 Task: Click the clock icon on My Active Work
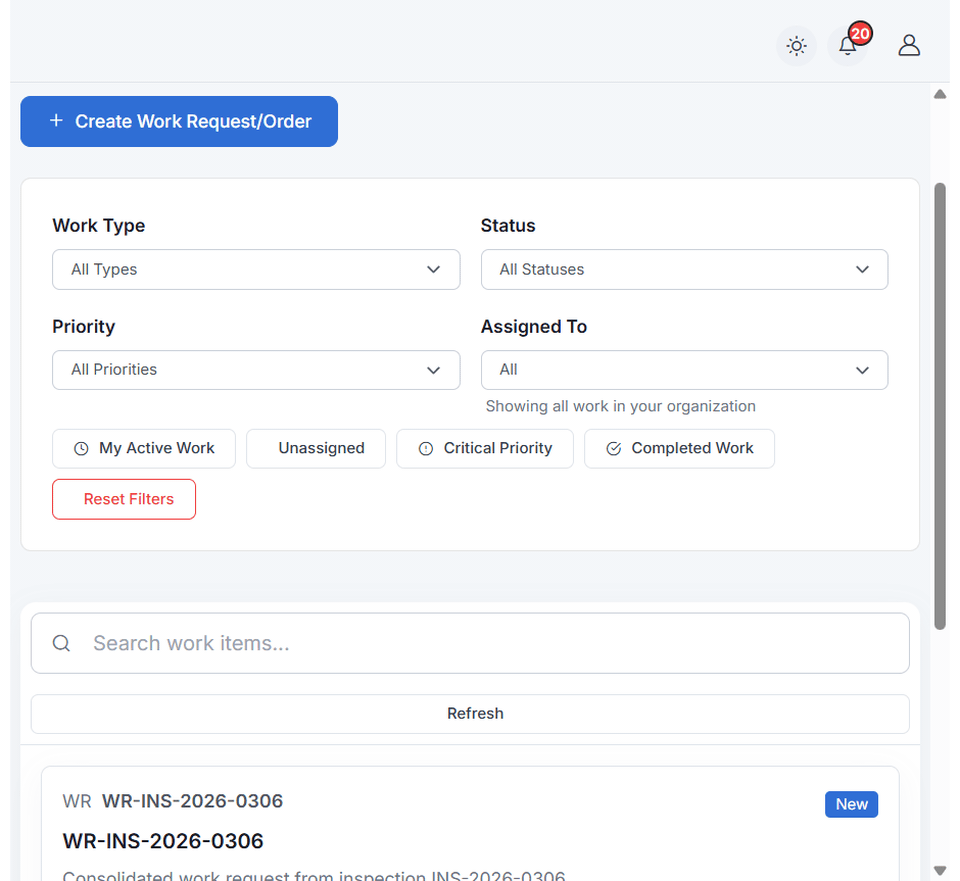81,449
